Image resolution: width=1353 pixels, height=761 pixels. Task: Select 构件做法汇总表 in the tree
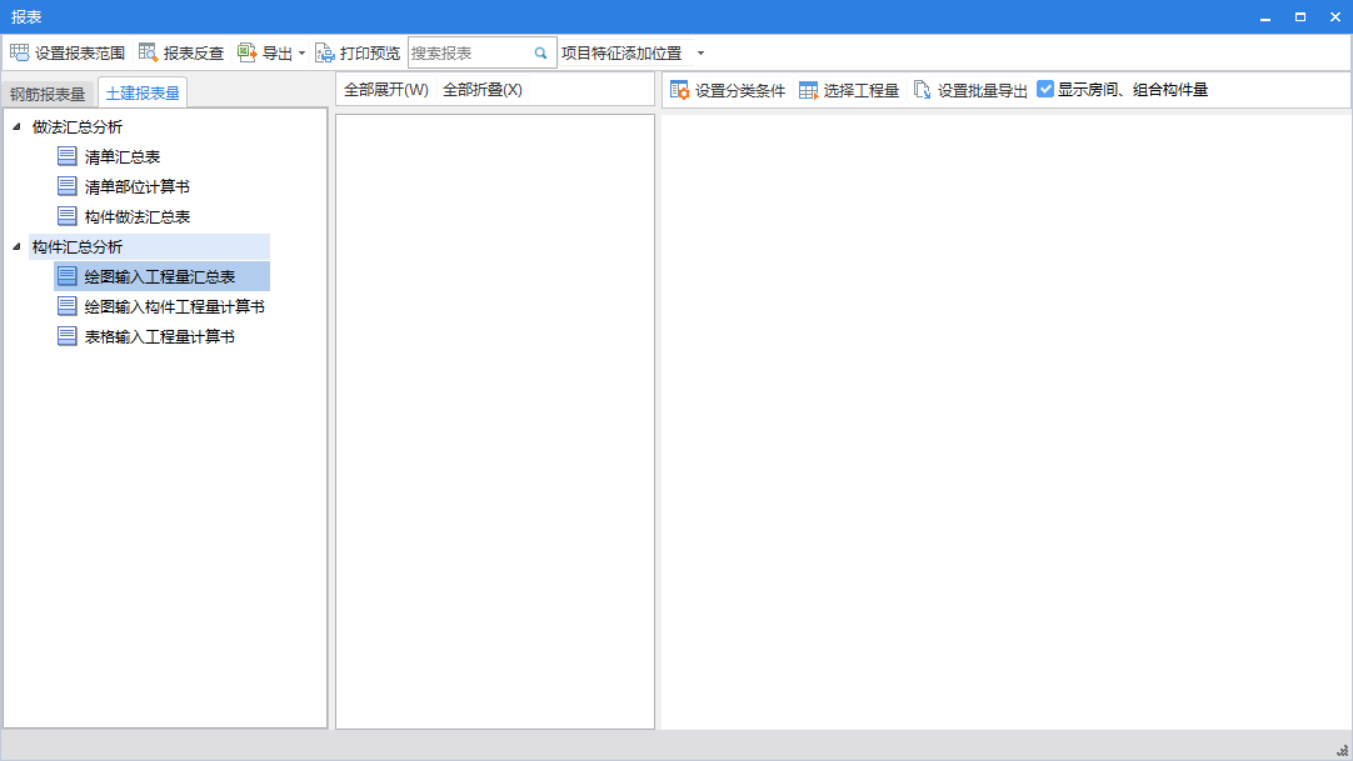pos(137,217)
